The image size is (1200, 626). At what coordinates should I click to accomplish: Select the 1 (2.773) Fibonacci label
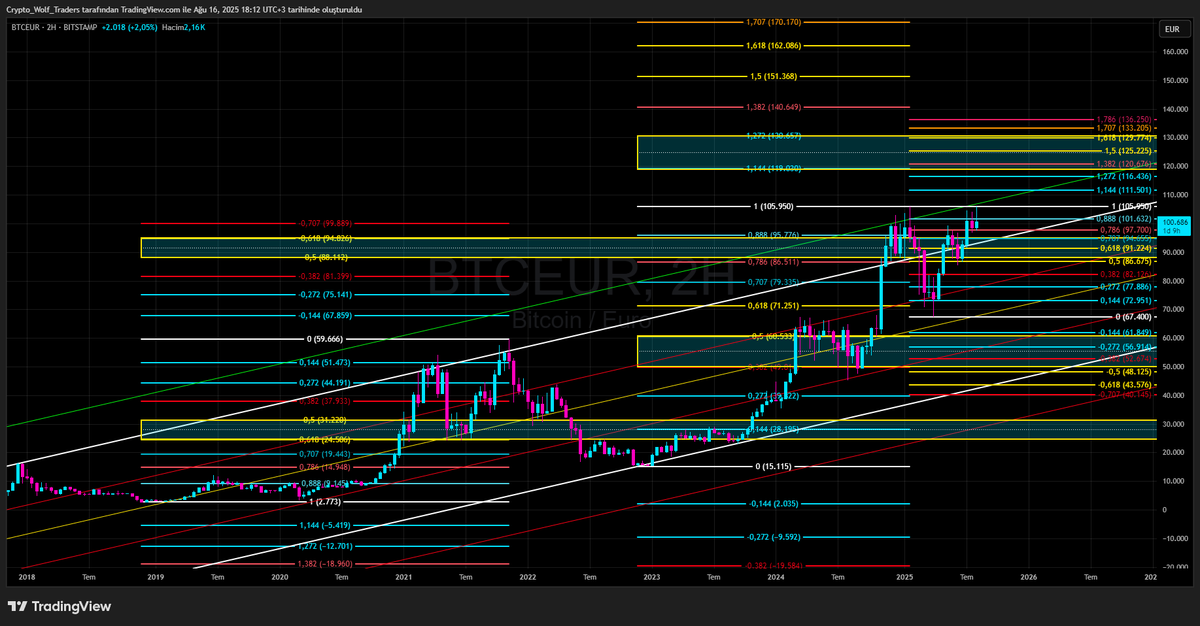(325, 501)
